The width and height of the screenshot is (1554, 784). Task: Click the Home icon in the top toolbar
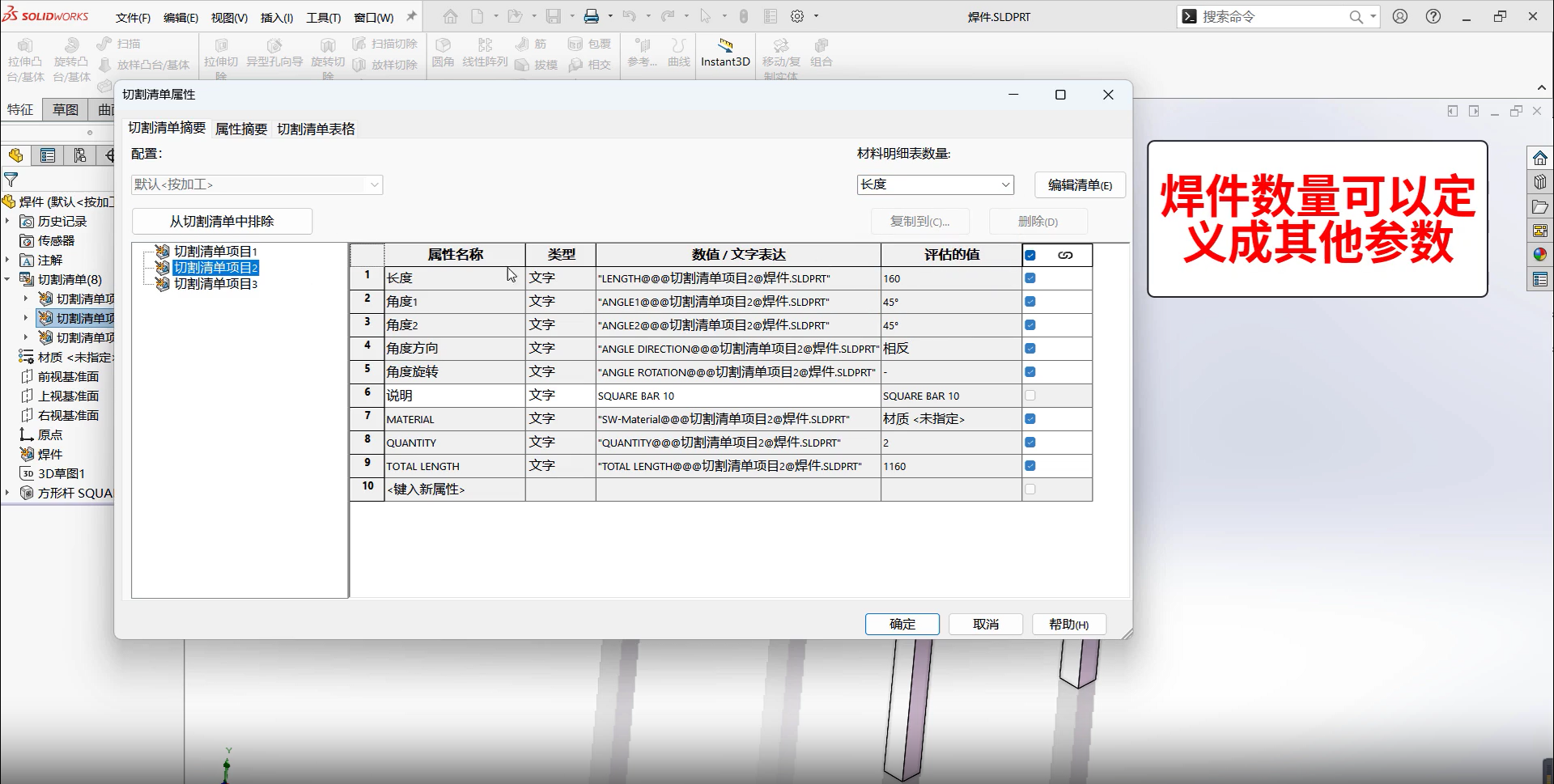(x=450, y=16)
